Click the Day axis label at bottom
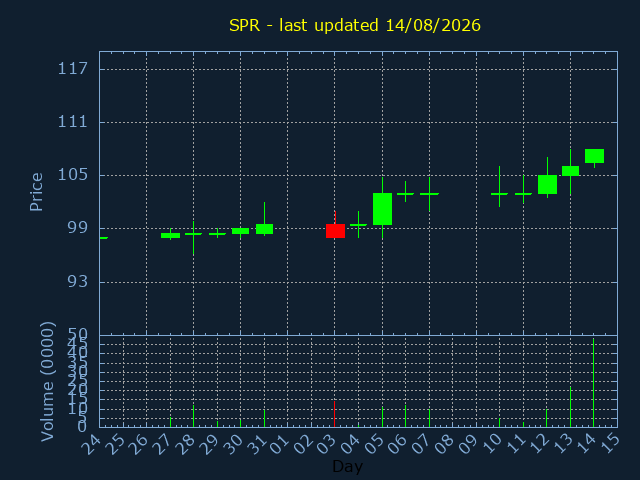Image resolution: width=640 pixels, height=480 pixels. 347,466
